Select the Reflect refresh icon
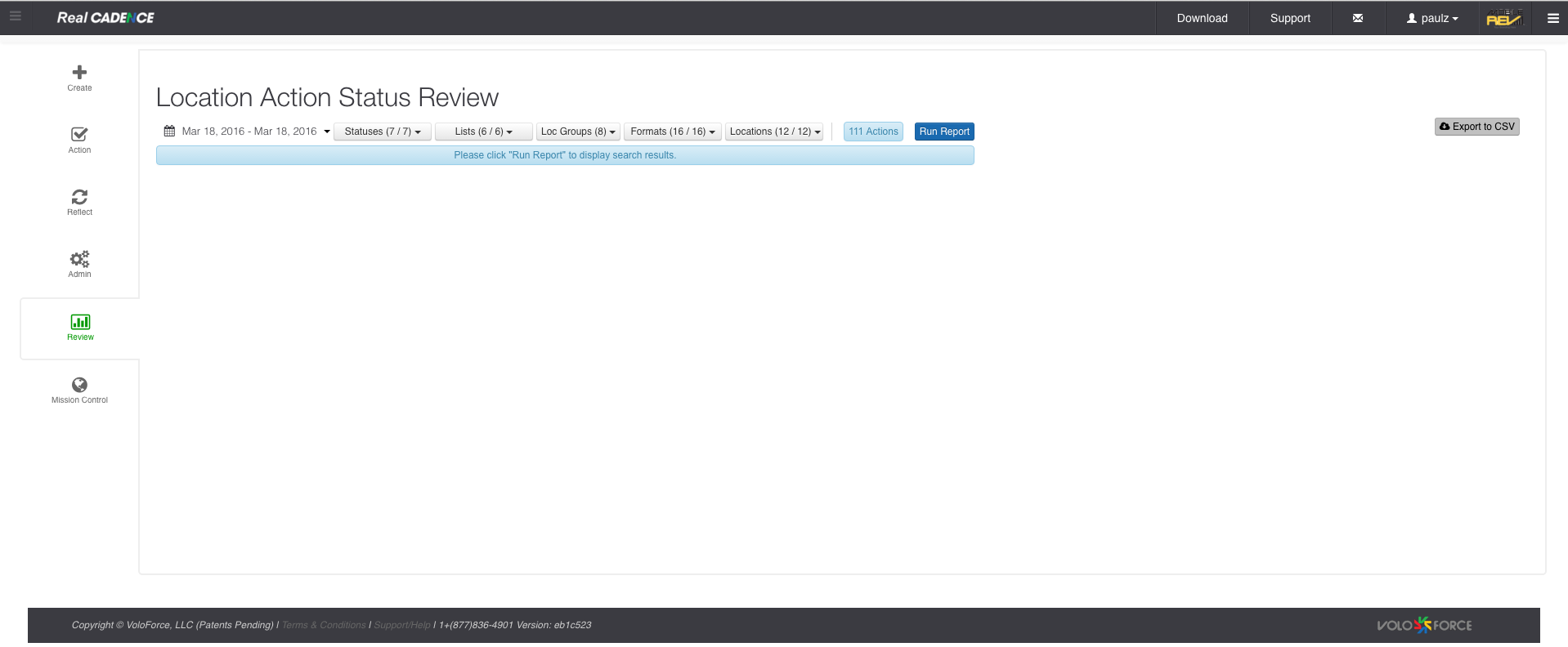Image resolution: width=1568 pixels, height=647 pixels. (79, 197)
